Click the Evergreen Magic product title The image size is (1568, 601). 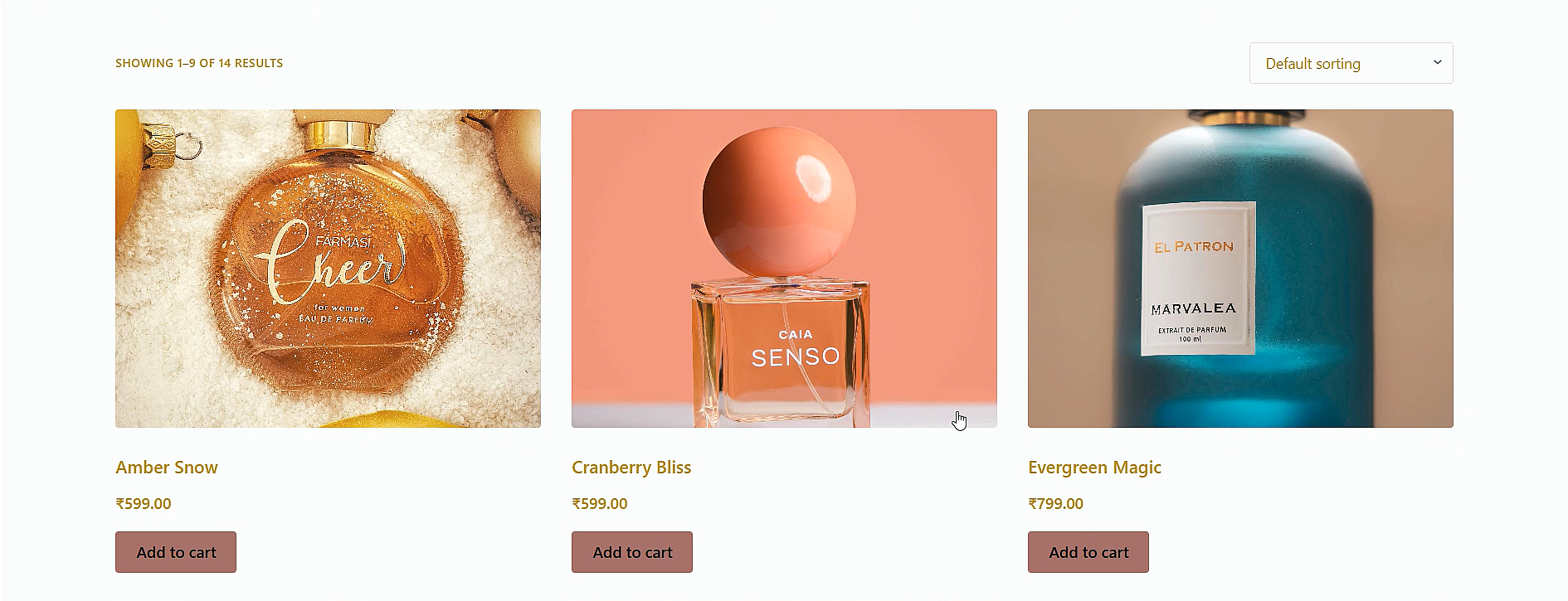[1094, 468]
